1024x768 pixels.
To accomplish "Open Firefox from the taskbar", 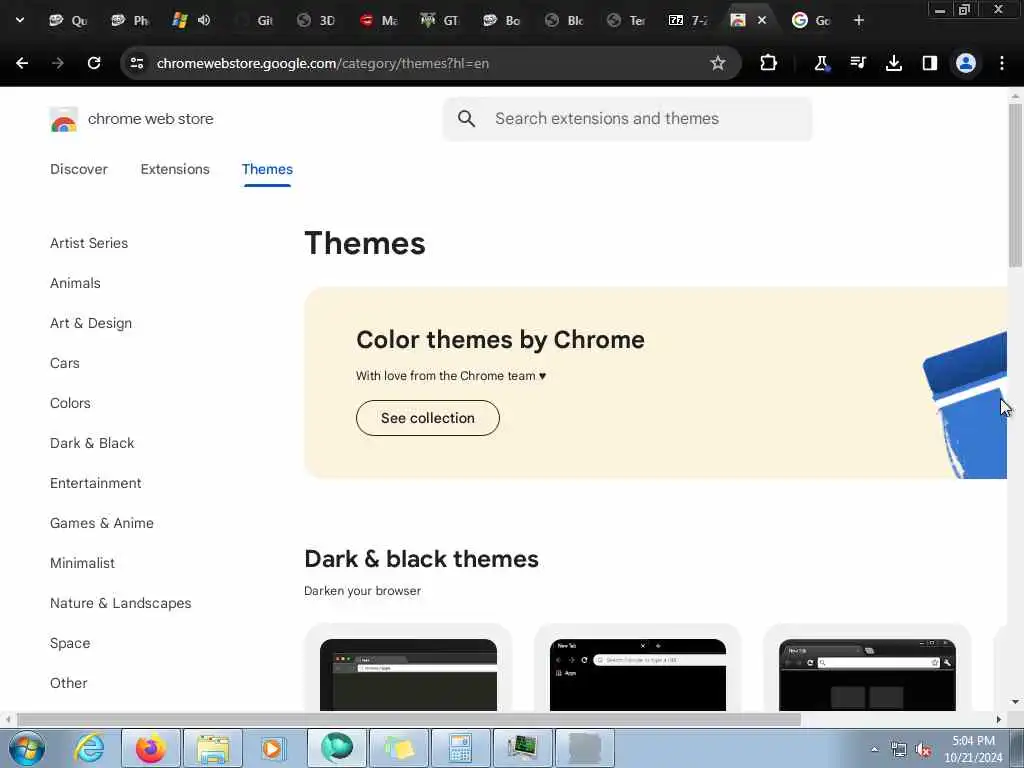I will click(150, 748).
